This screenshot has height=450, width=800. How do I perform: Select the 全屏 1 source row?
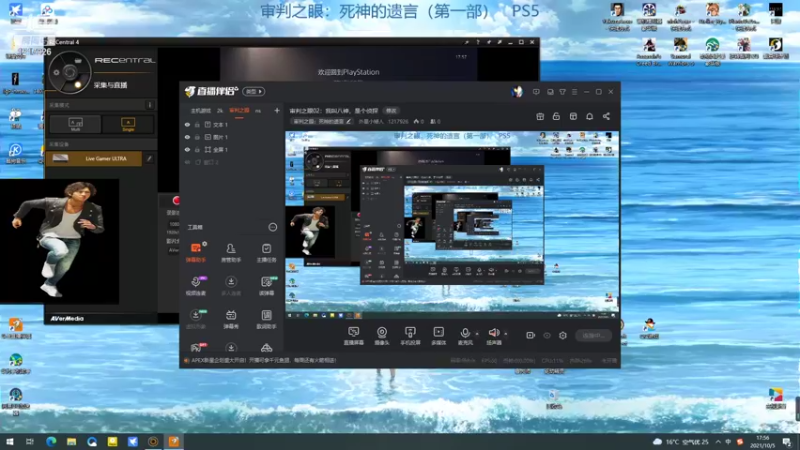click(231, 149)
